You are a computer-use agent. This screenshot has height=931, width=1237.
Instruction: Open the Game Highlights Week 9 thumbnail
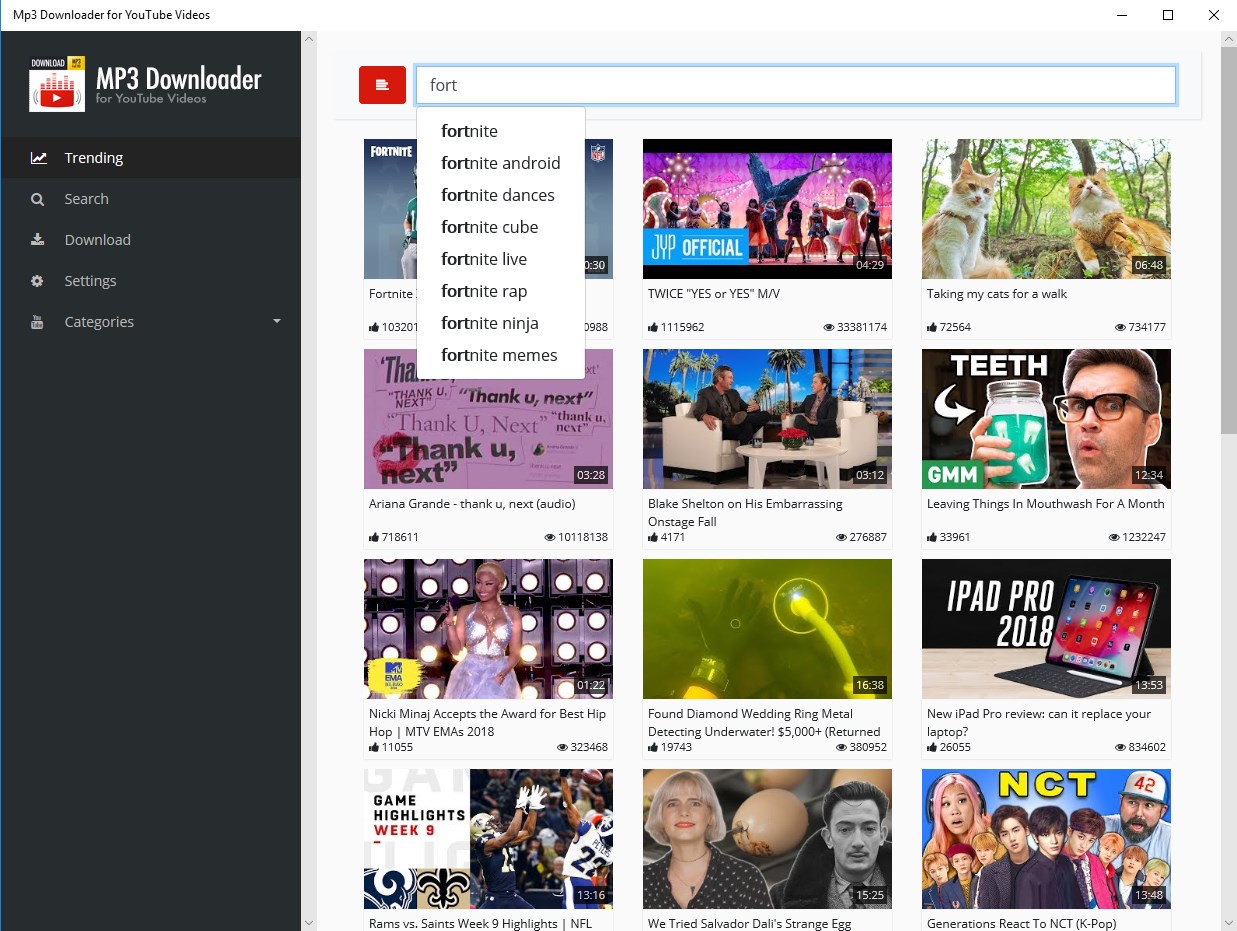coord(488,839)
